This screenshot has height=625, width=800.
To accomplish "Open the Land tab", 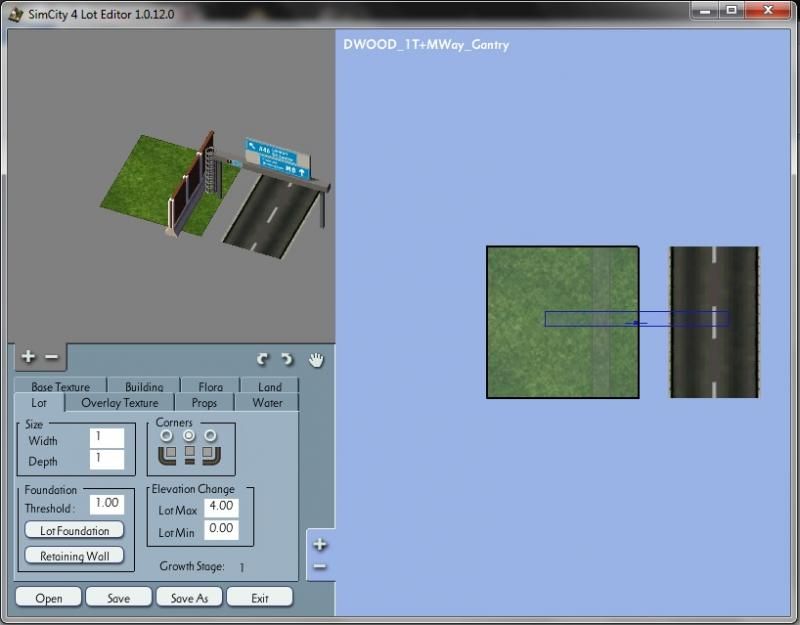I will 269,386.
